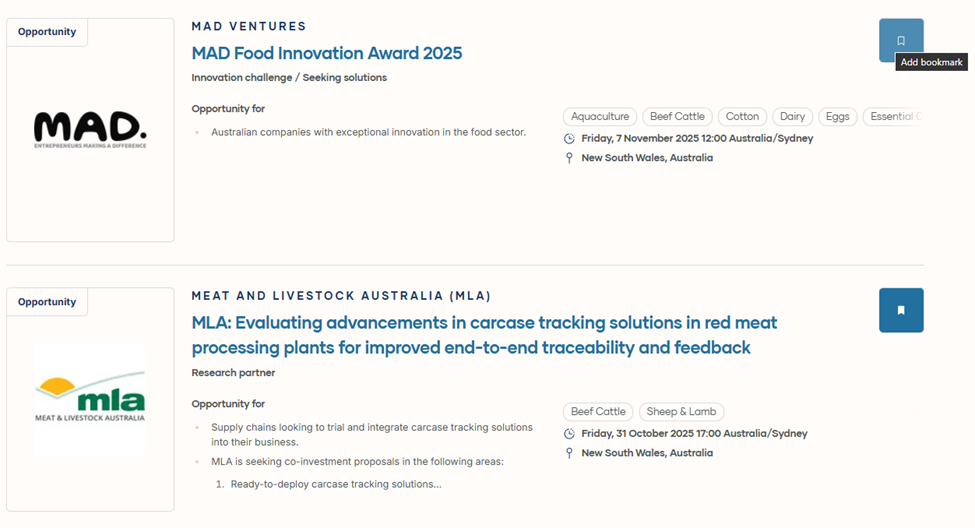This screenshot has height=528, width=975.
Task: Click clock icon beside 7 November 2025 date
Action: pos(569,139)
